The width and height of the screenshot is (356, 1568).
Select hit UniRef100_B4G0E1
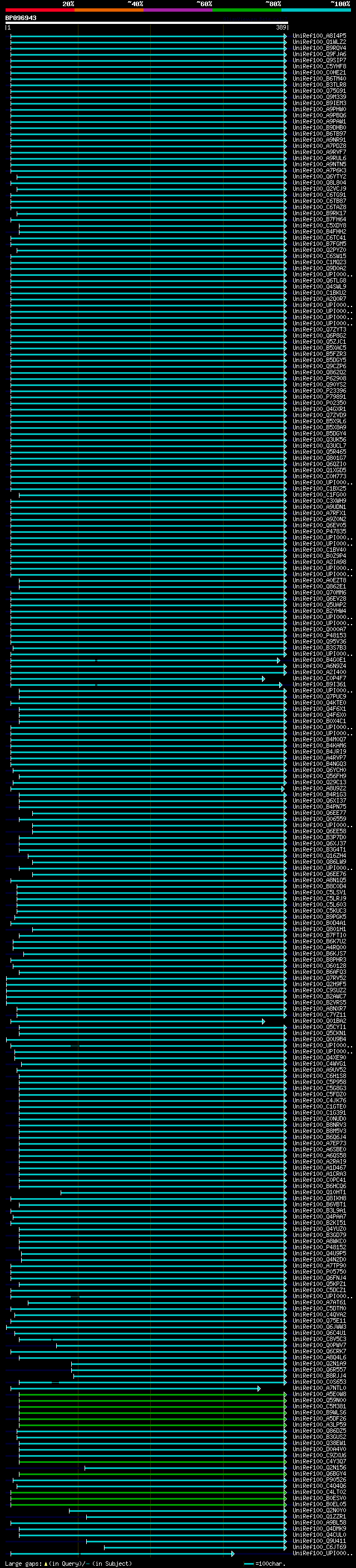tap(319, 660)
